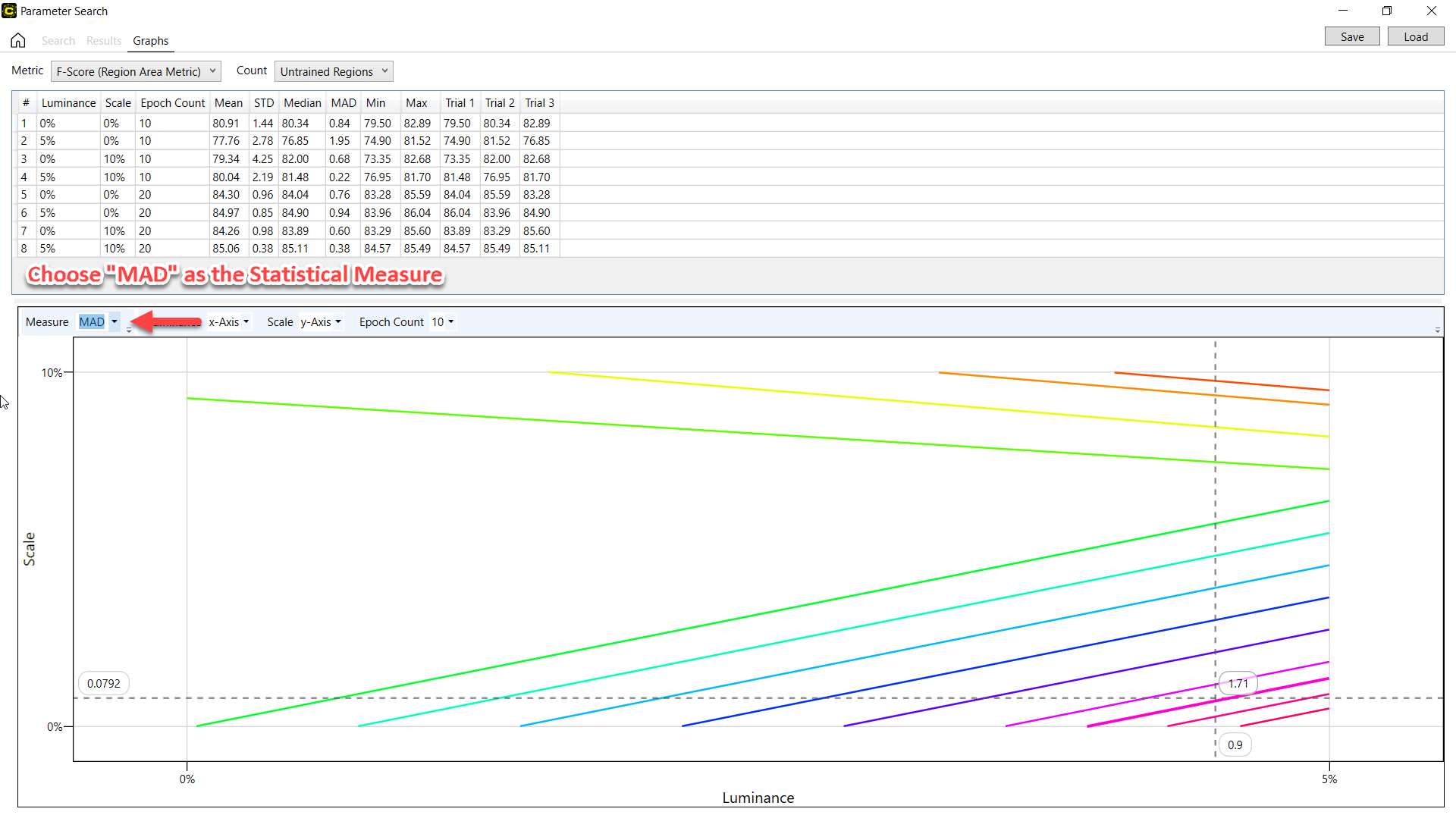The height and width of the screenshot is (815, 1456).
Task: Expand the Count Untrained Regions dropdown
Action: 334,71
